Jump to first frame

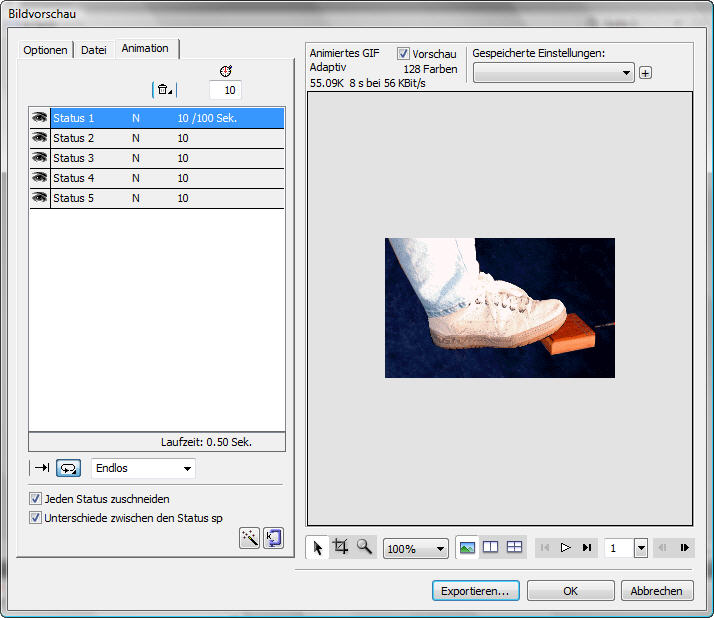coord(545,547)
